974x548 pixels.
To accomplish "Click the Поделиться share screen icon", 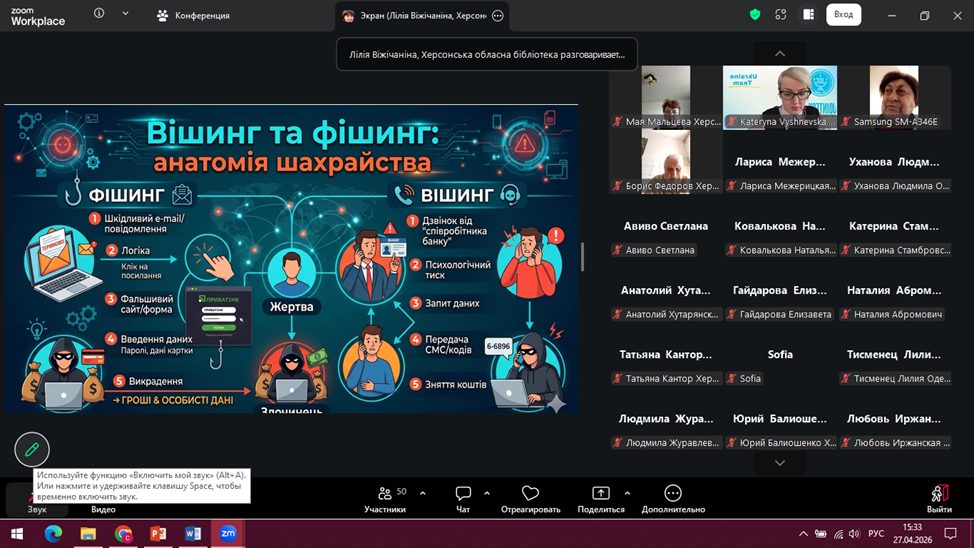I will tap(600, 494).
